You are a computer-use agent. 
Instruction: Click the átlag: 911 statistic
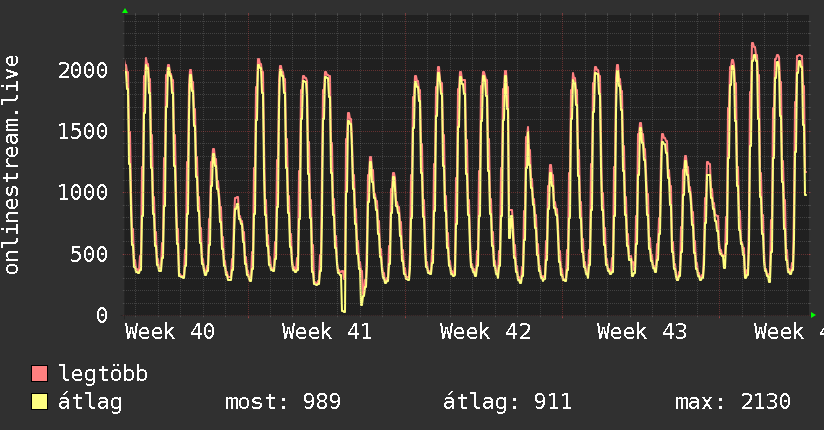pos(507,402)
